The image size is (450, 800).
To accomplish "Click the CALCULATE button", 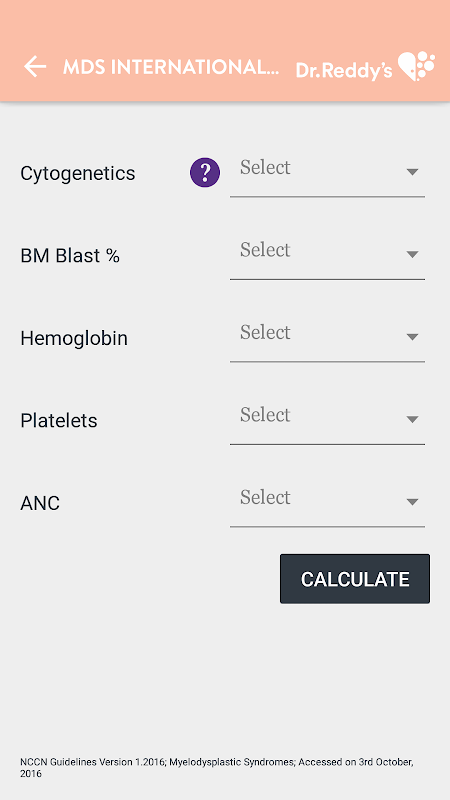I will (x=355, y=579).
